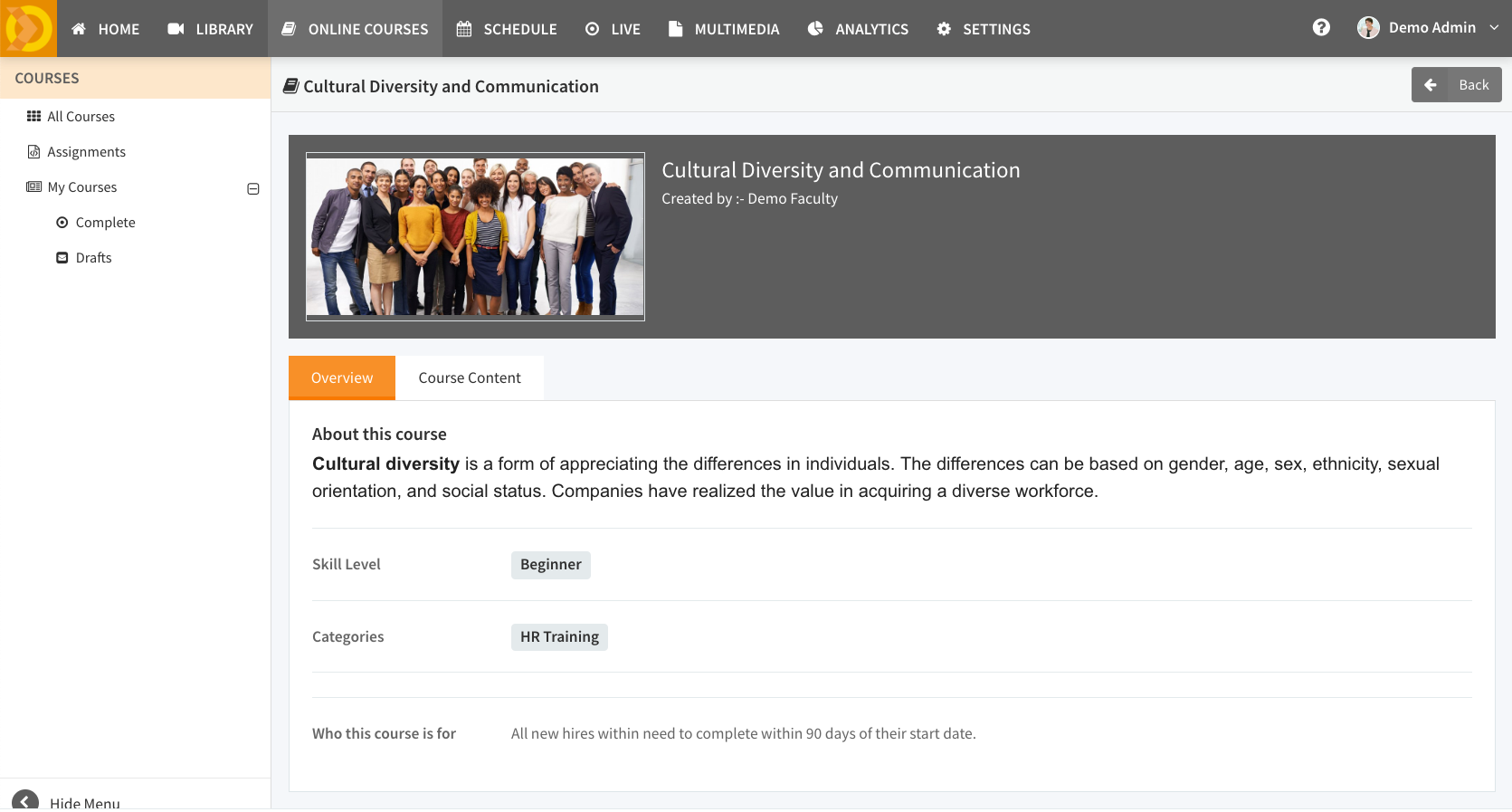Click the My Courses sidebar icon

33,187
